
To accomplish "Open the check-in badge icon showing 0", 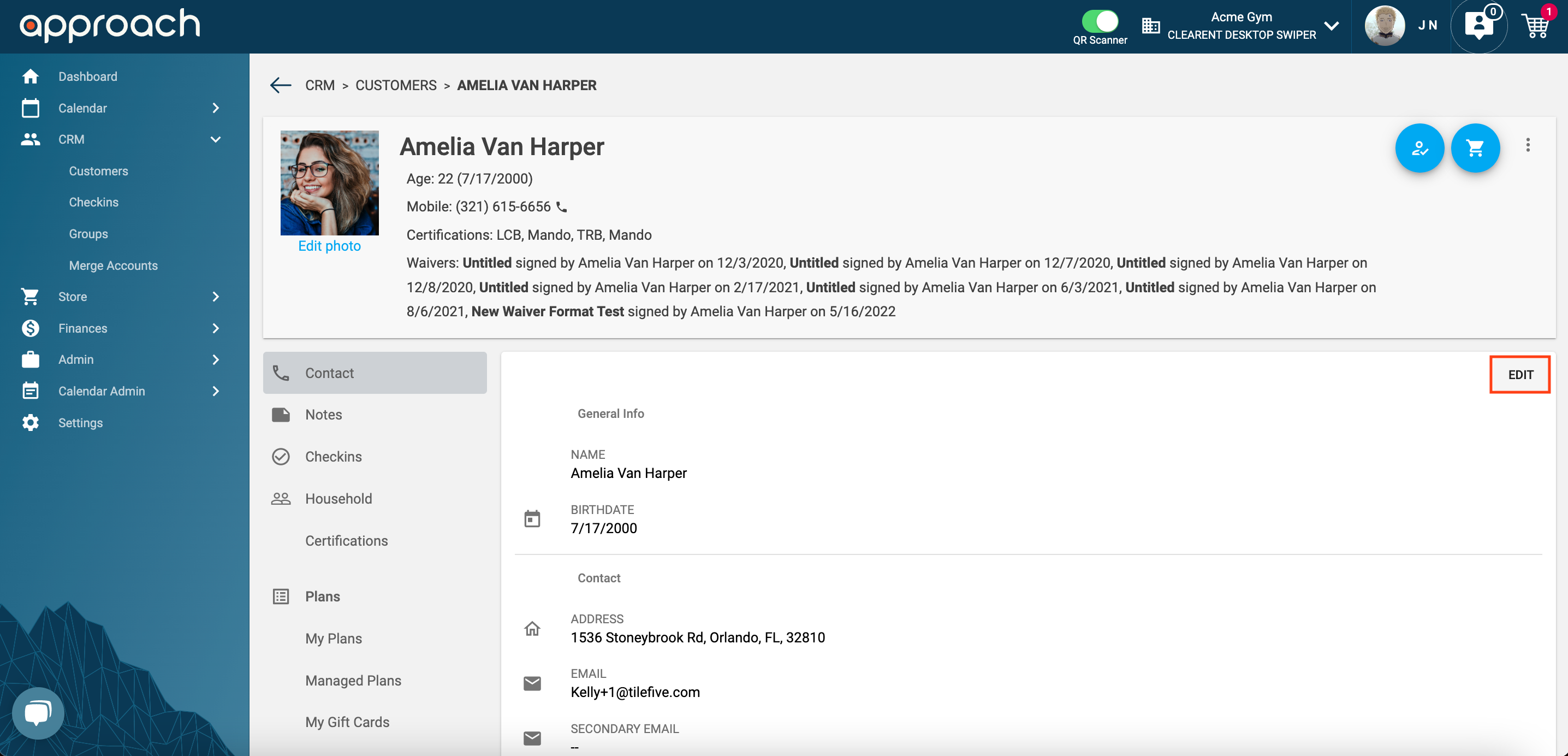I will (1479, 26).
